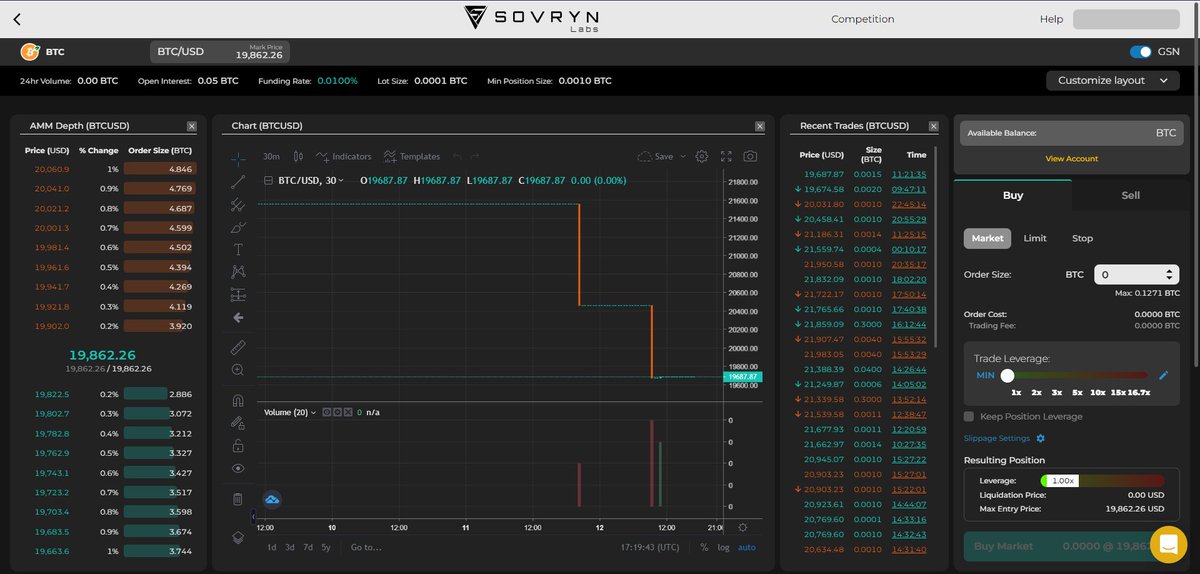Open chart axis settings gear at bottom
The height and width of the screenshot is (574, 1200).
[742, 527]
